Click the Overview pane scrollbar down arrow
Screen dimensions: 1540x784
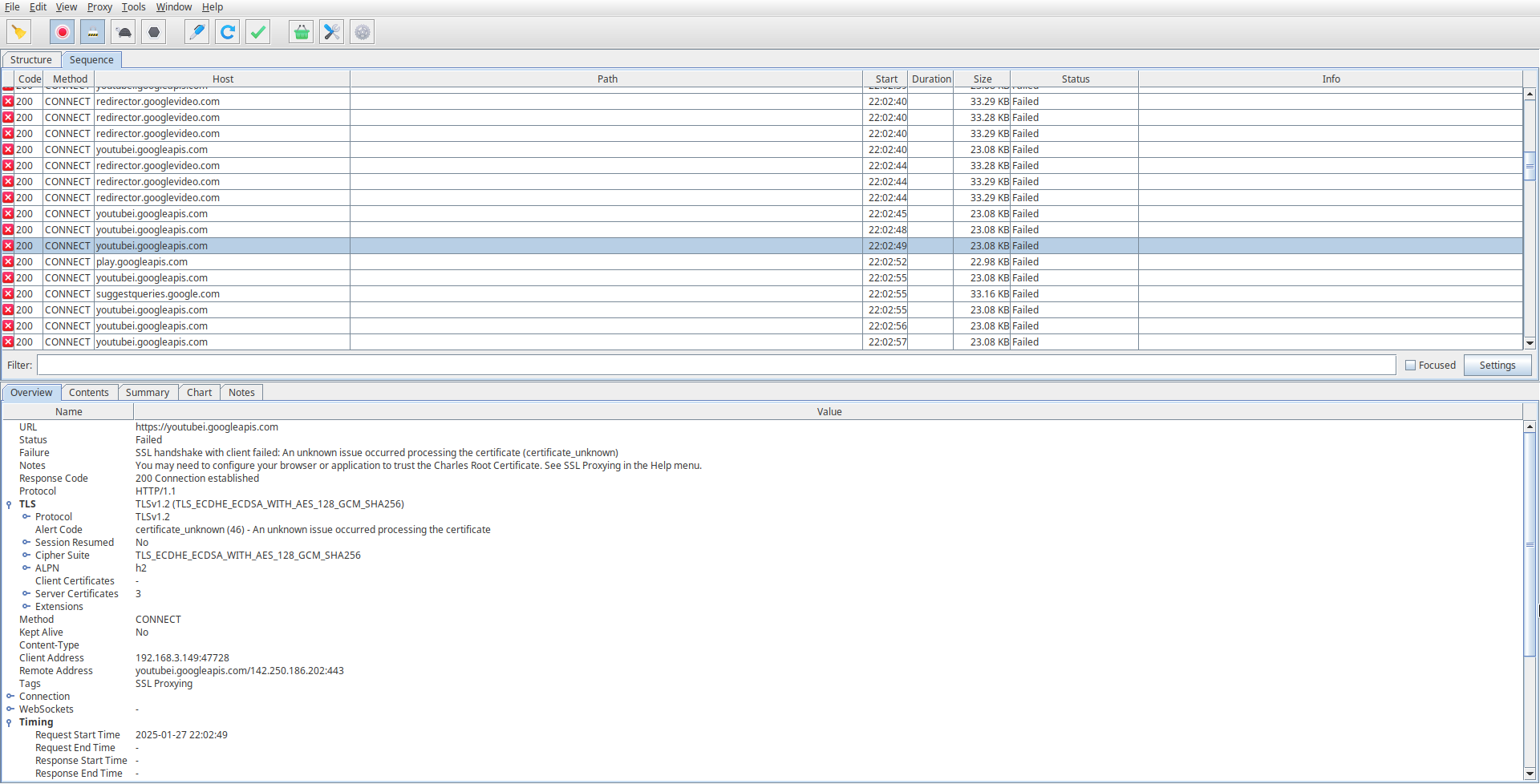1530,774
